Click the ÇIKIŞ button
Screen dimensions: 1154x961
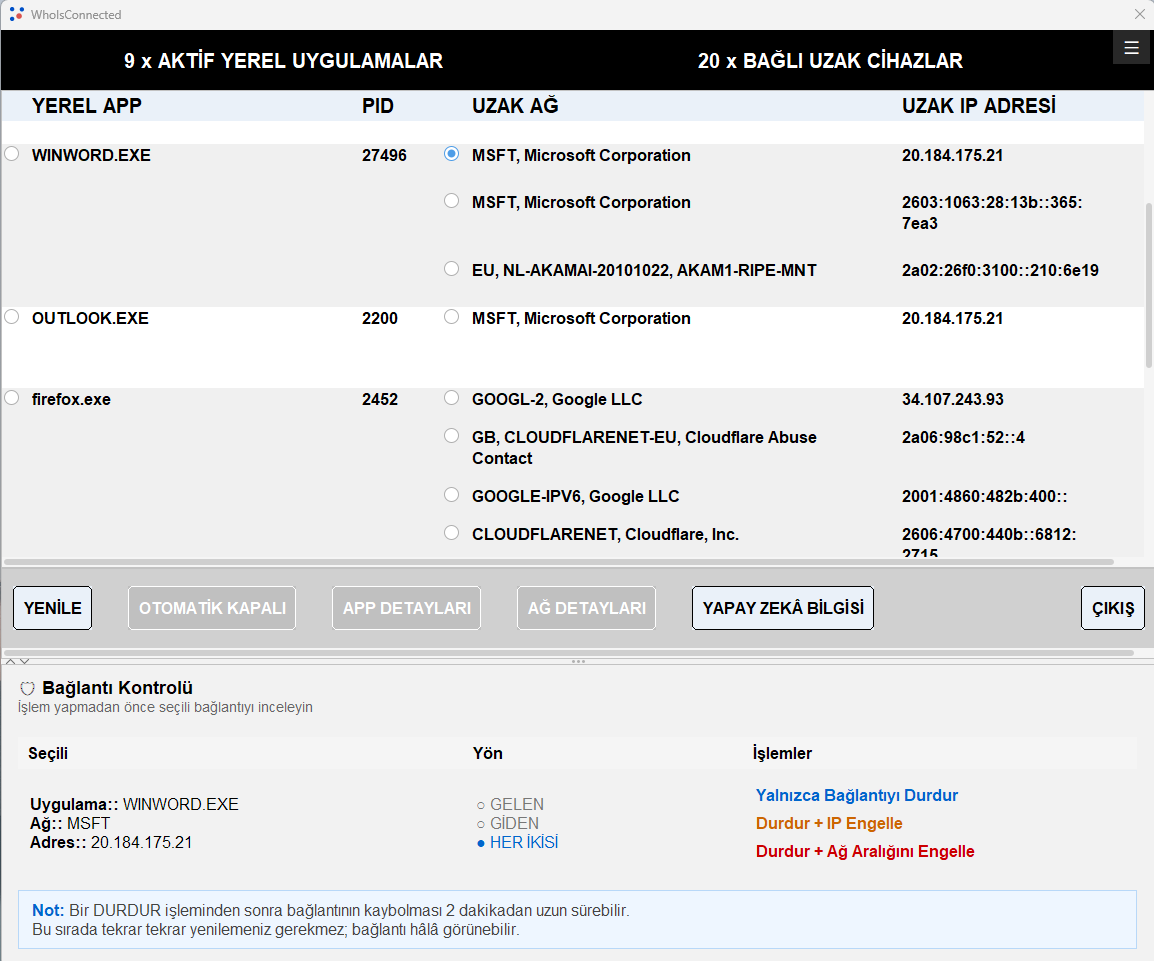pos(1113,608)
